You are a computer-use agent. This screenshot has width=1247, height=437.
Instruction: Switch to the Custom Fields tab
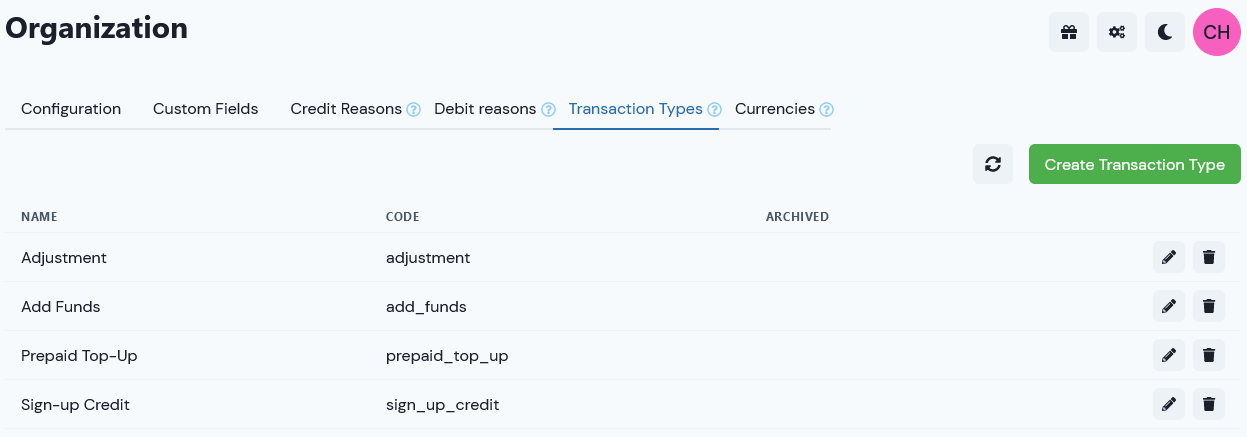point(205,109)
